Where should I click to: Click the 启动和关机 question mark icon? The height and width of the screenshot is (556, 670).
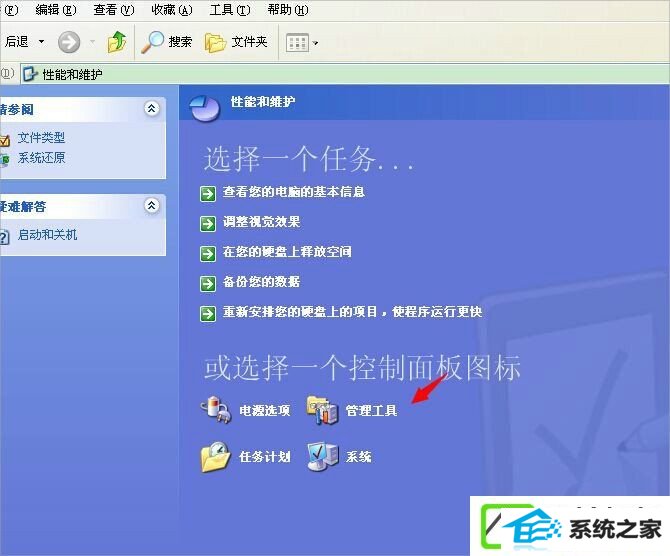[x=4, y=237]
